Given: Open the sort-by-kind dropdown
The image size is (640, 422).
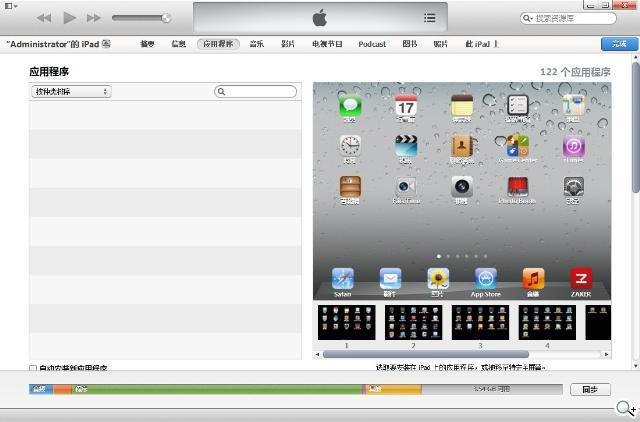Looking at the screenshot, I should (71, 91).
